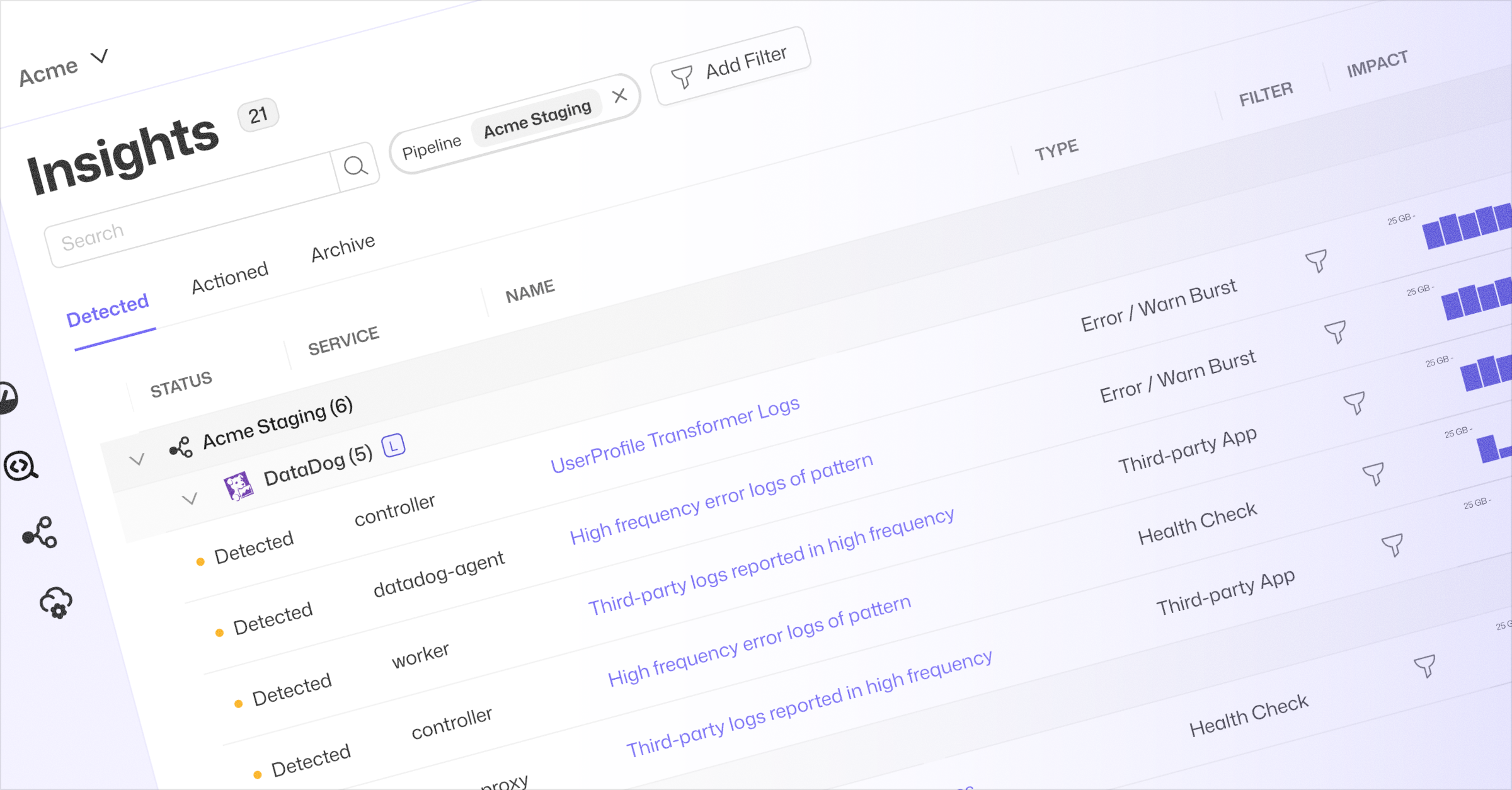This screenshot has width=1512, height=790.
Task: Switch to the Actioned tab
Action: pyautogui.click(x=230, y=277)
